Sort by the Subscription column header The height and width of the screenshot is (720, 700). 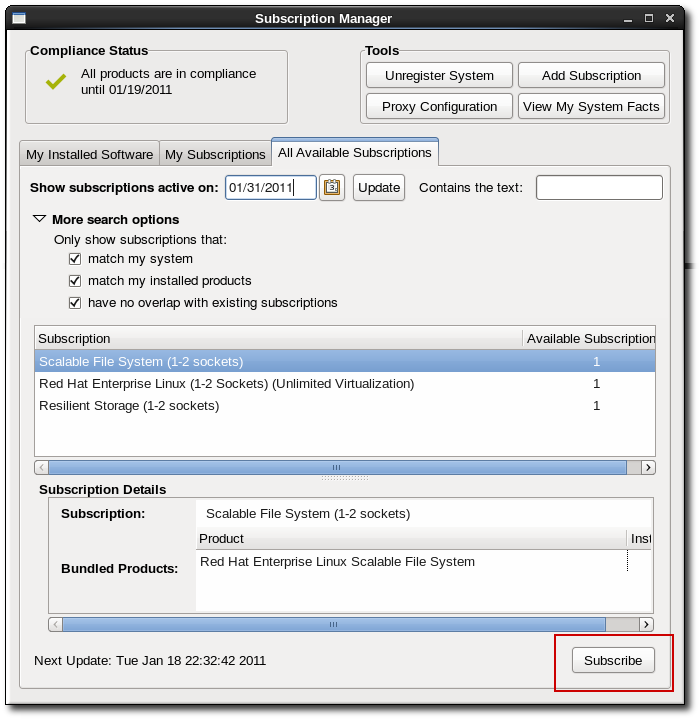(x=278, y=338)
